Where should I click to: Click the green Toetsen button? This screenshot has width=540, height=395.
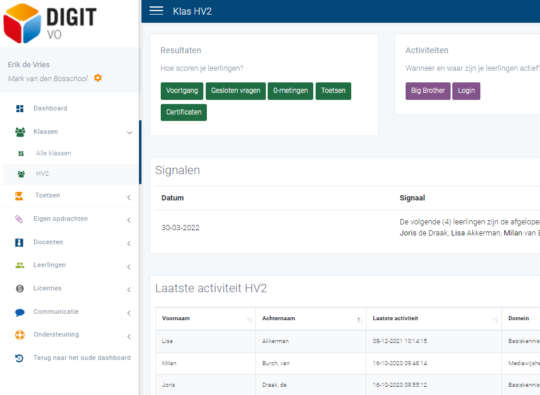point(333,91)
